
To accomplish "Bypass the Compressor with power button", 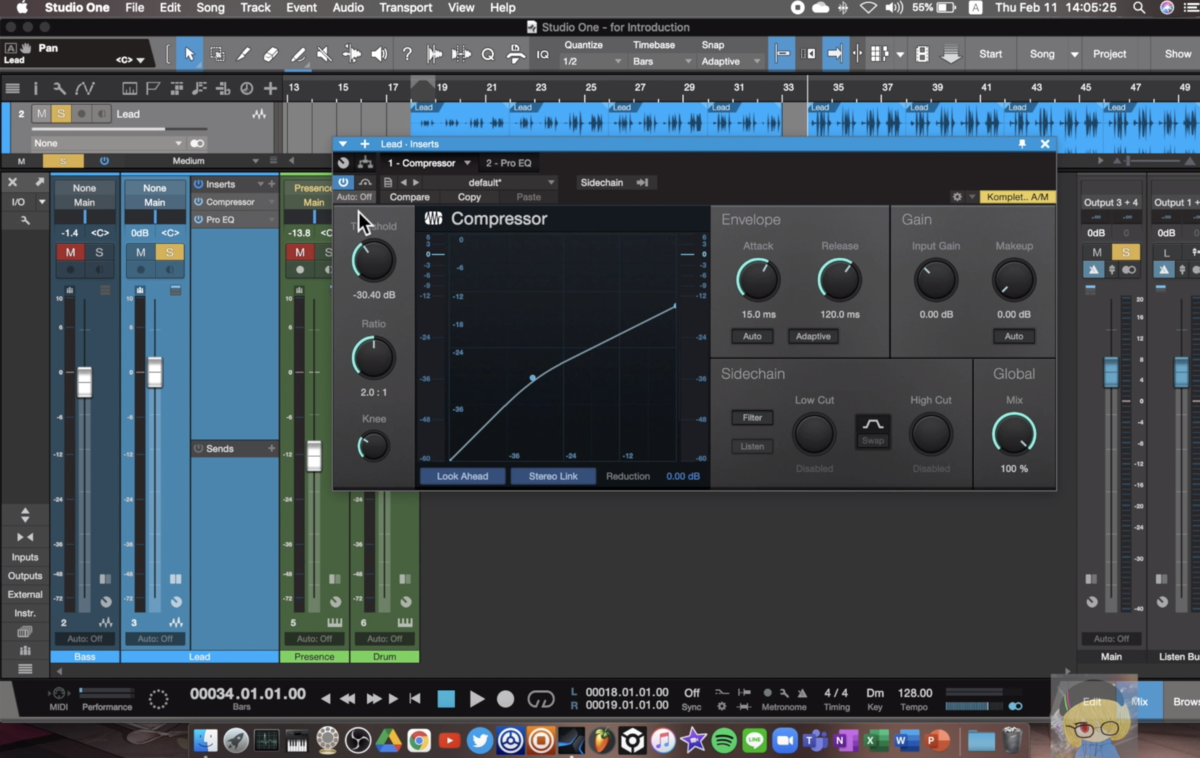I will (x=344, y=182).
